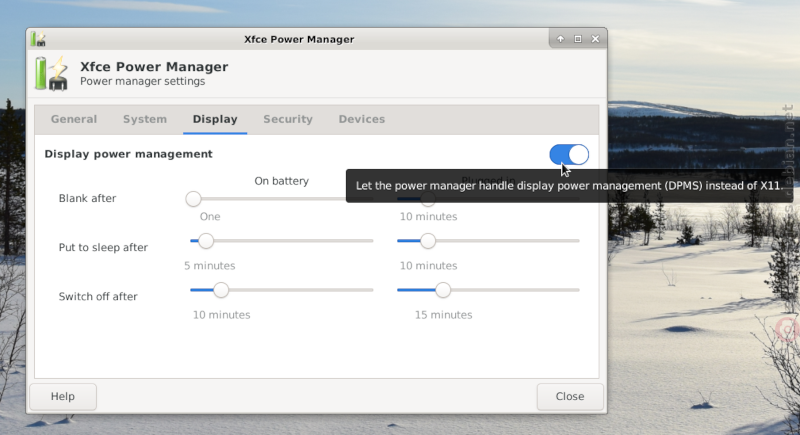Screen dimensions: 800x435
Task: Click the power manager titlebar icon
Action: coord(38,39)
